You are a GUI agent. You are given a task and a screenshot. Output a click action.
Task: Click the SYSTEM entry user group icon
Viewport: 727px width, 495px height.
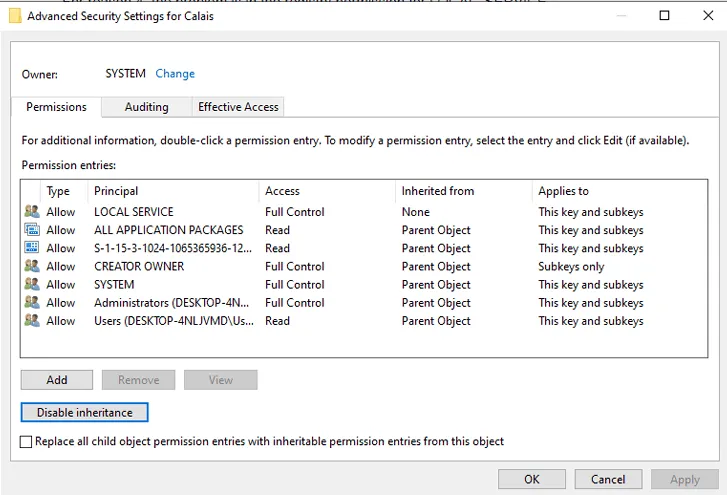[32, 284]
